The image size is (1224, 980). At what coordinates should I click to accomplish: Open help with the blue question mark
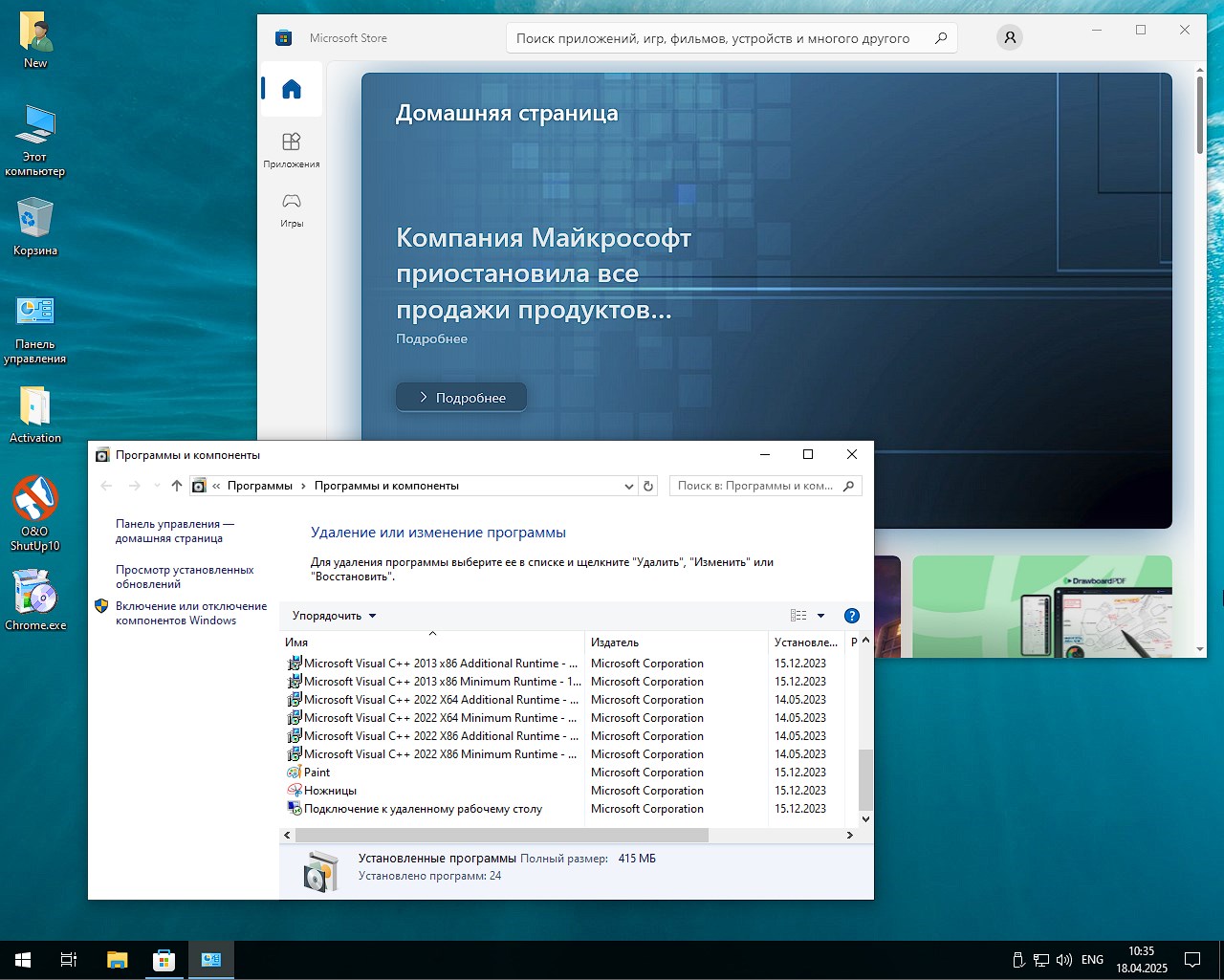click(852, 616)
